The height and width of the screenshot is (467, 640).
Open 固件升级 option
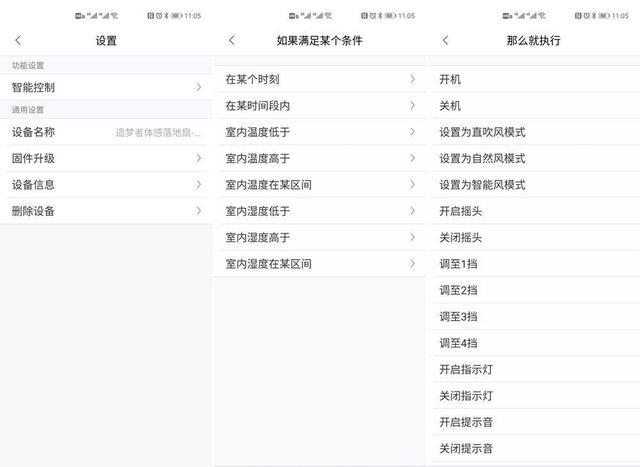click(x=106, y=158)
